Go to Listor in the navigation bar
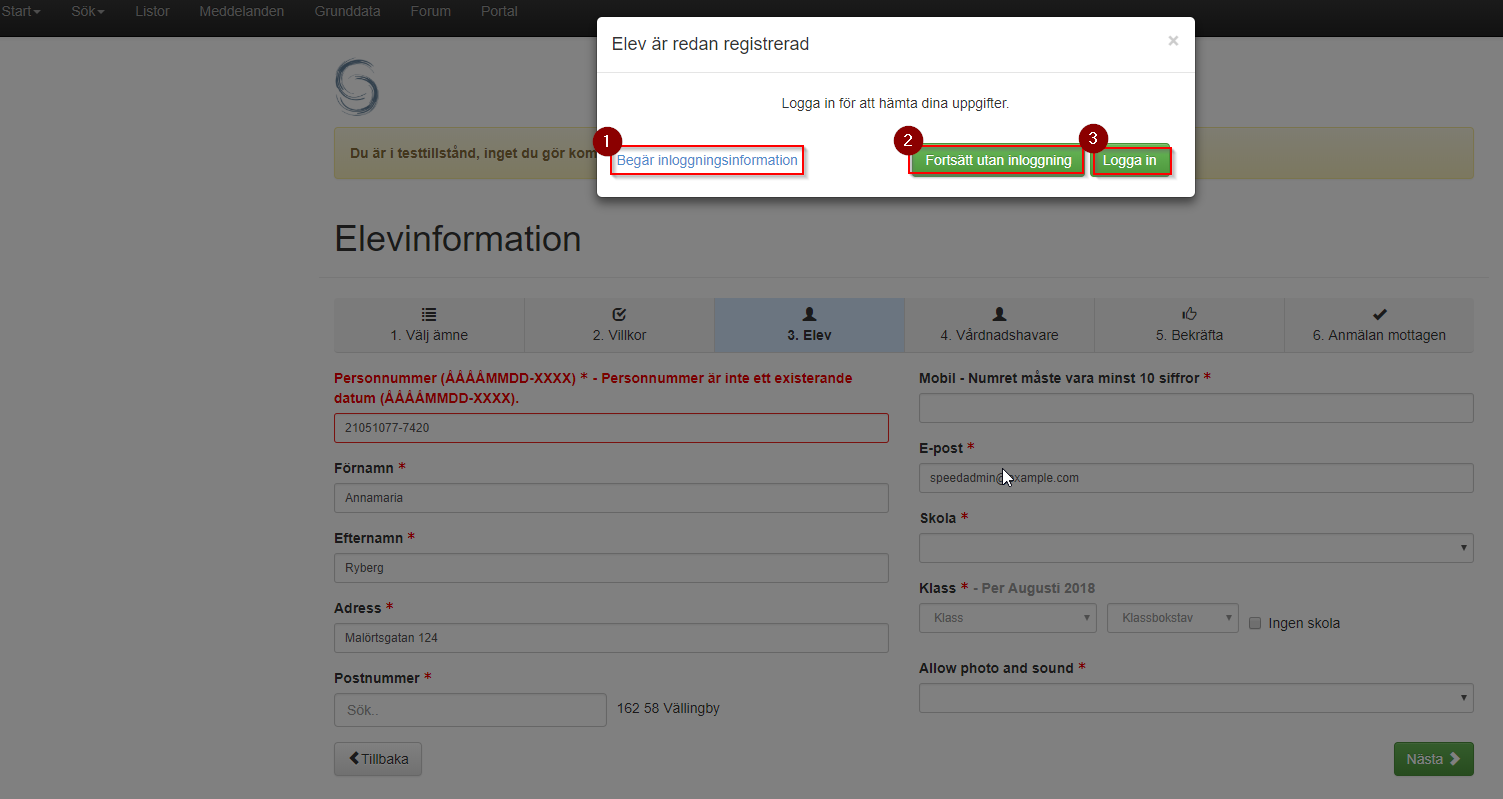 point(152,12)
